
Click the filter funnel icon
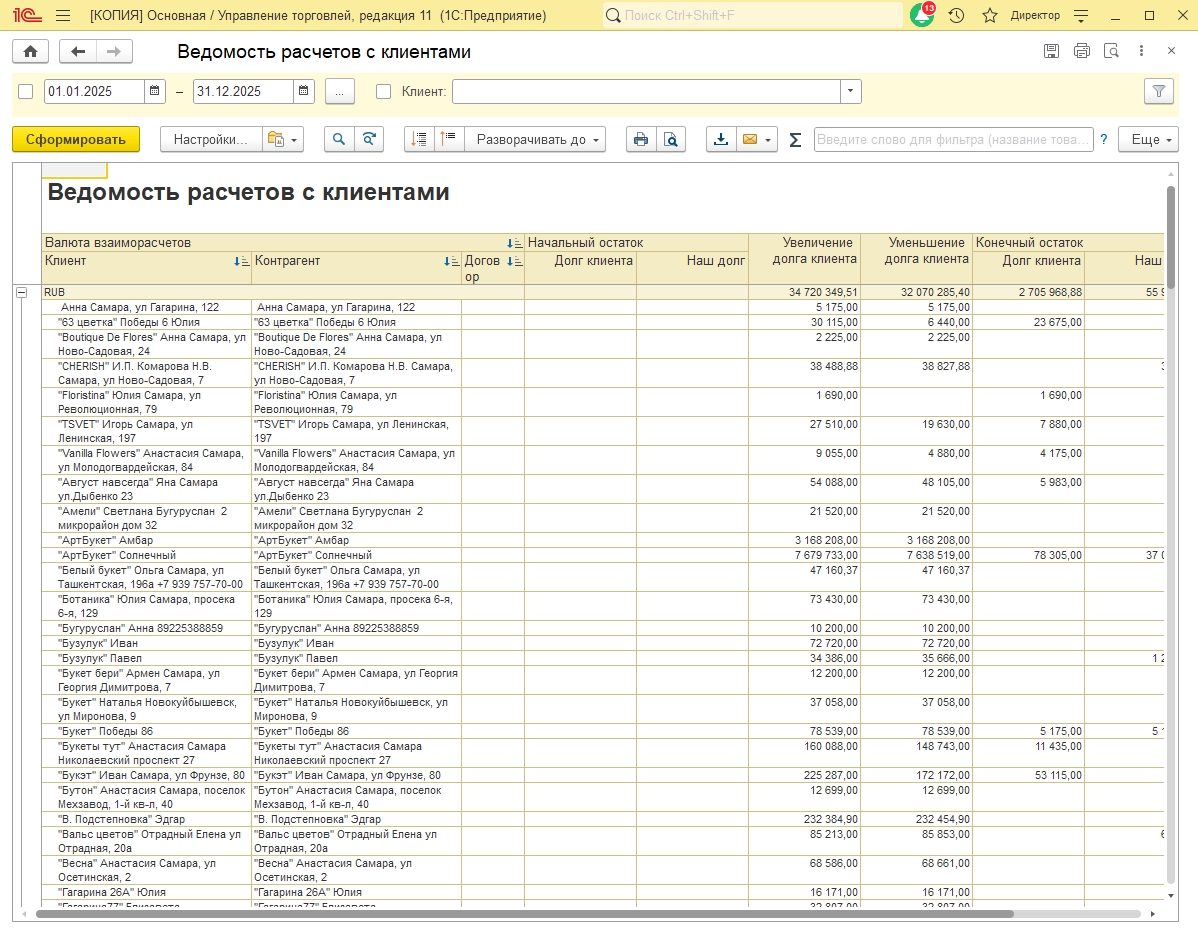[x=1158, y=91]
